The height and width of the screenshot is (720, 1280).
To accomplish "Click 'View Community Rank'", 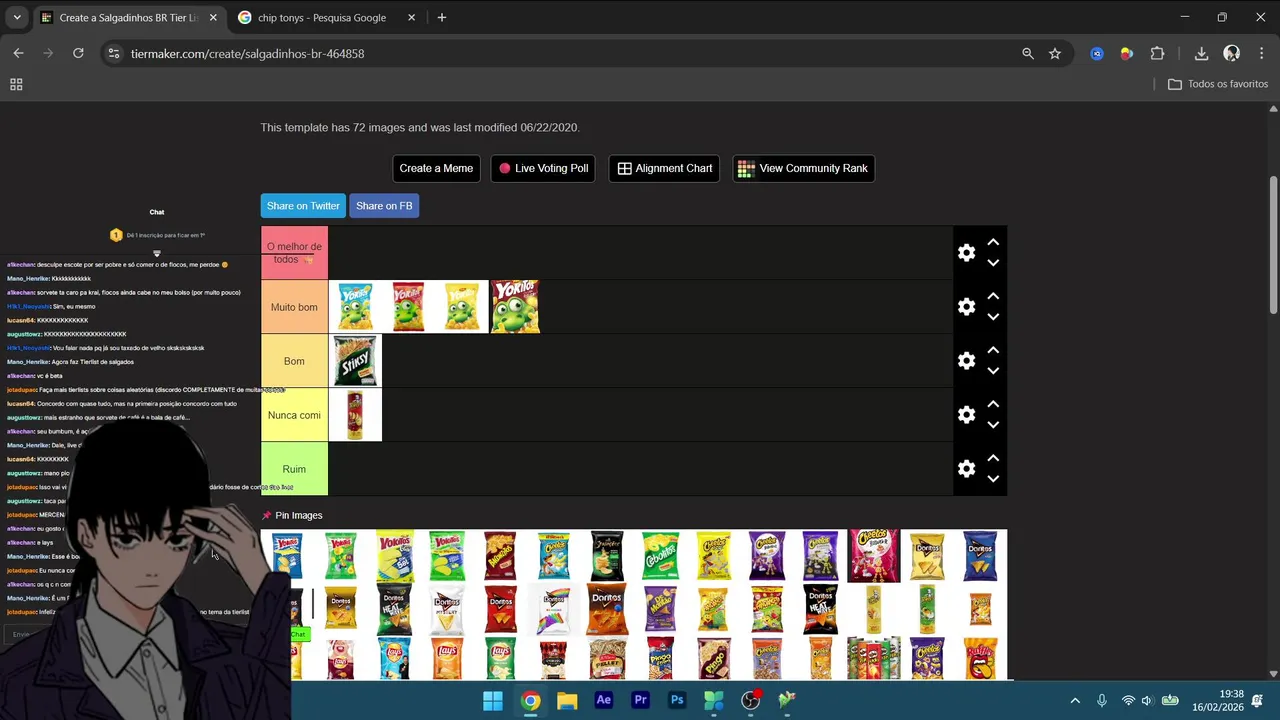I will point(803,168).
